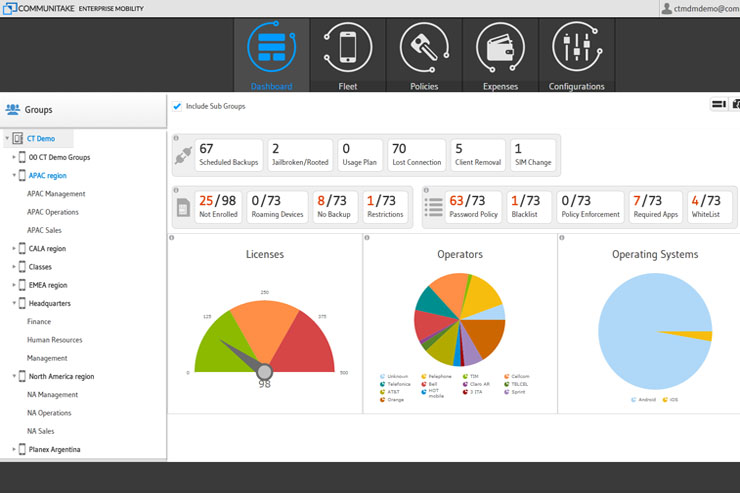
Task: Click the plug icon beside Scheduled Backups
Action: [x=183, y=156]
